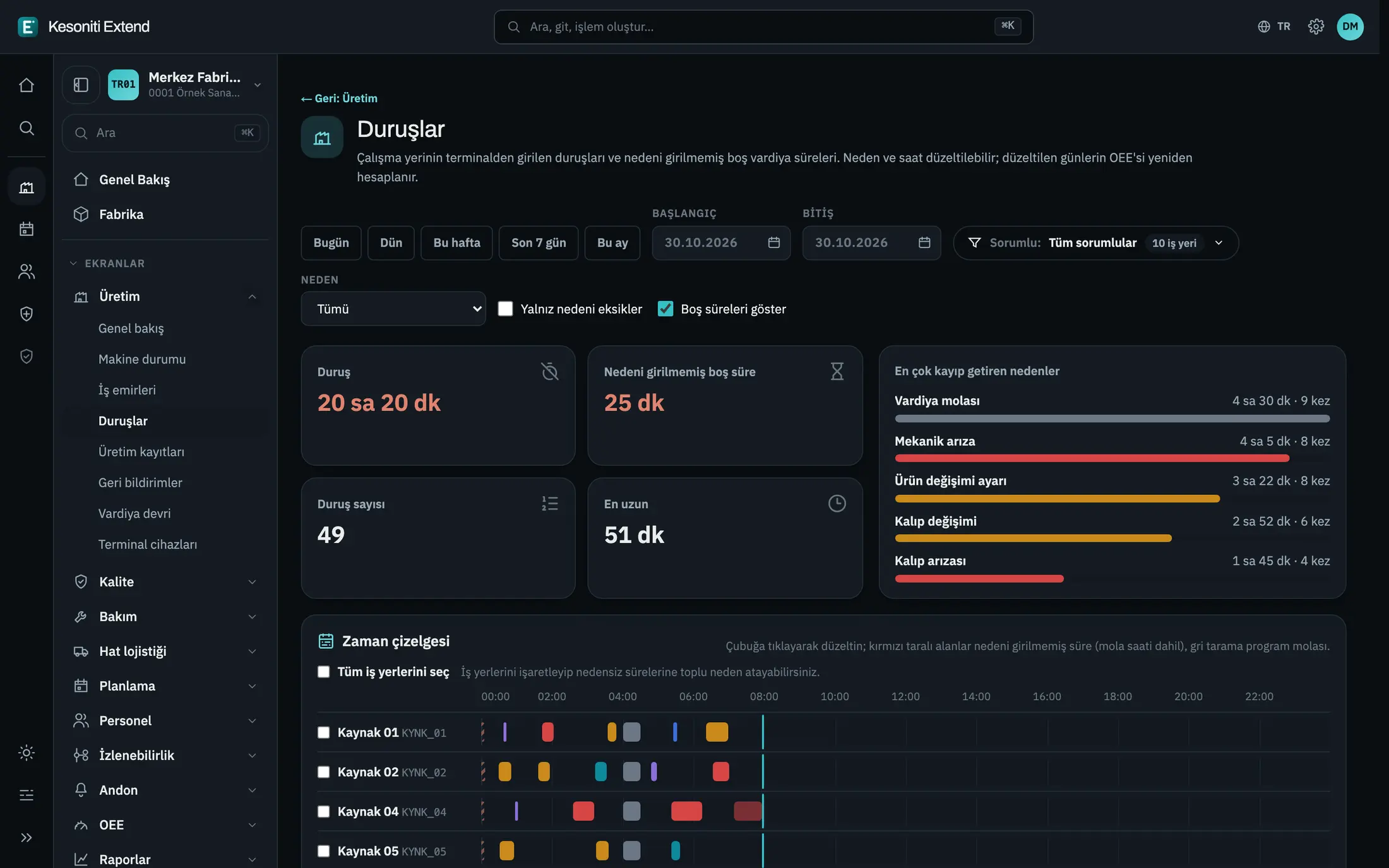Open calendar picker for Başlangıç date
Image resolution: width=1389 pixels, height=868 pixels.
[x=774, y=242]
